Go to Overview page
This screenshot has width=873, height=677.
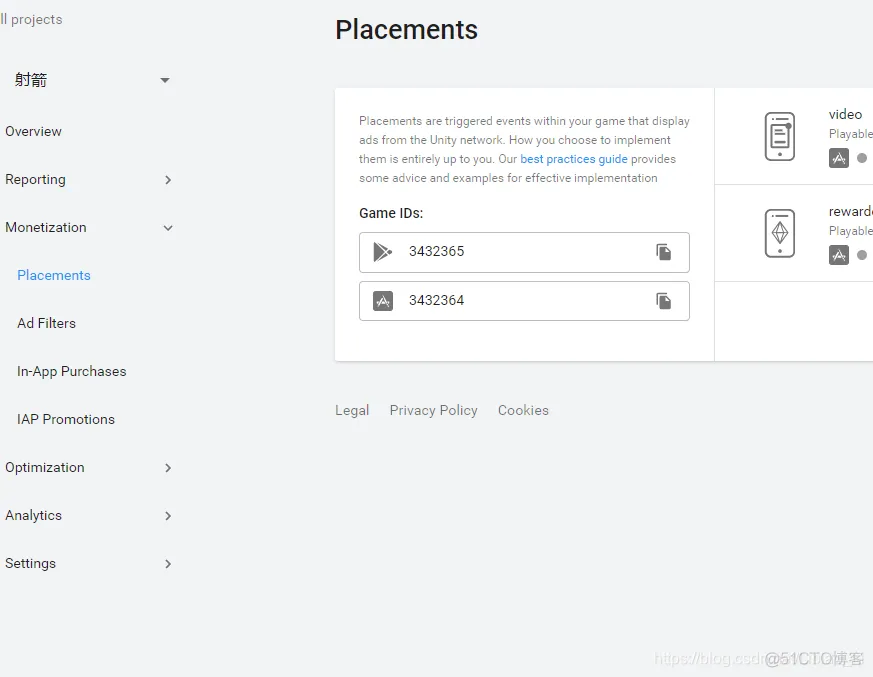pyautogui.click(x=33, y=131)
